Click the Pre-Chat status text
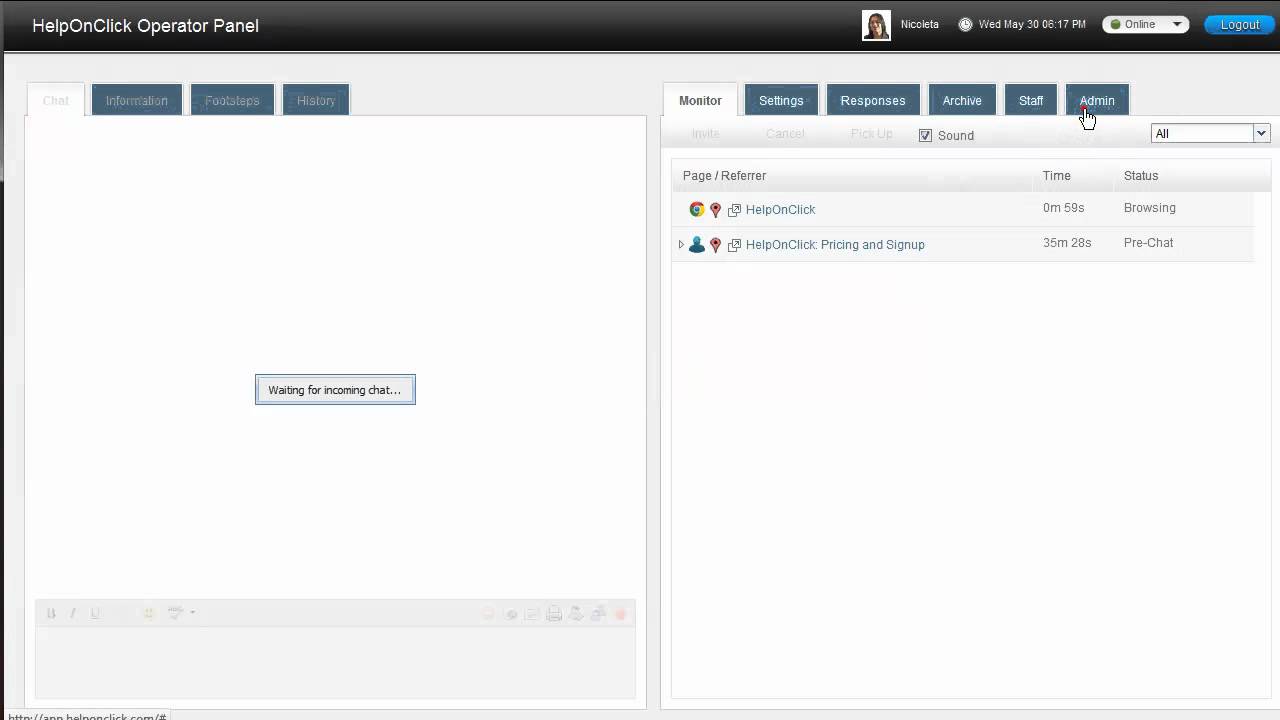1280x720 pixels. [1148, 243]
